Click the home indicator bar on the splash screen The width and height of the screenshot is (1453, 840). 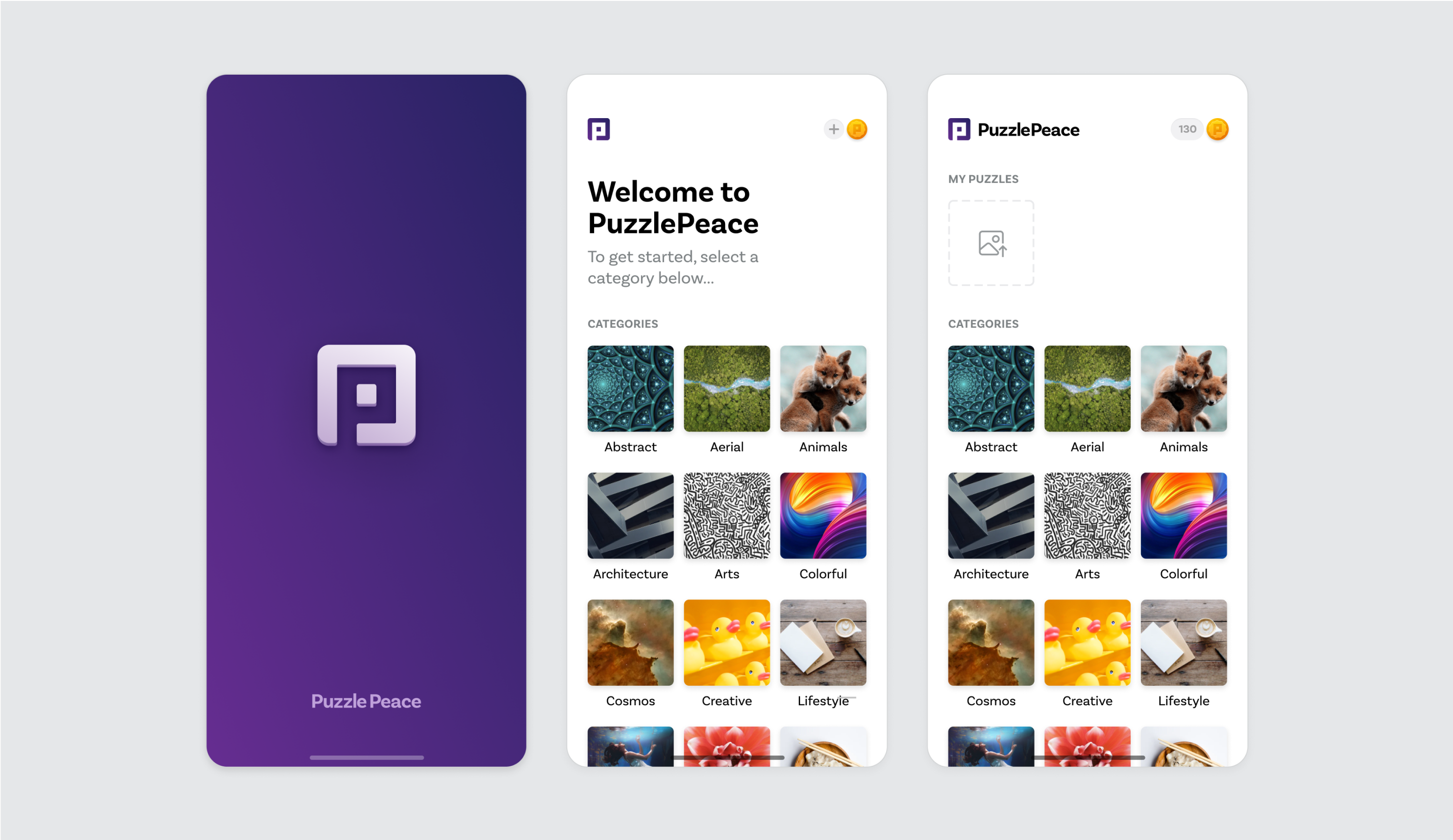[x=366, y=757]
